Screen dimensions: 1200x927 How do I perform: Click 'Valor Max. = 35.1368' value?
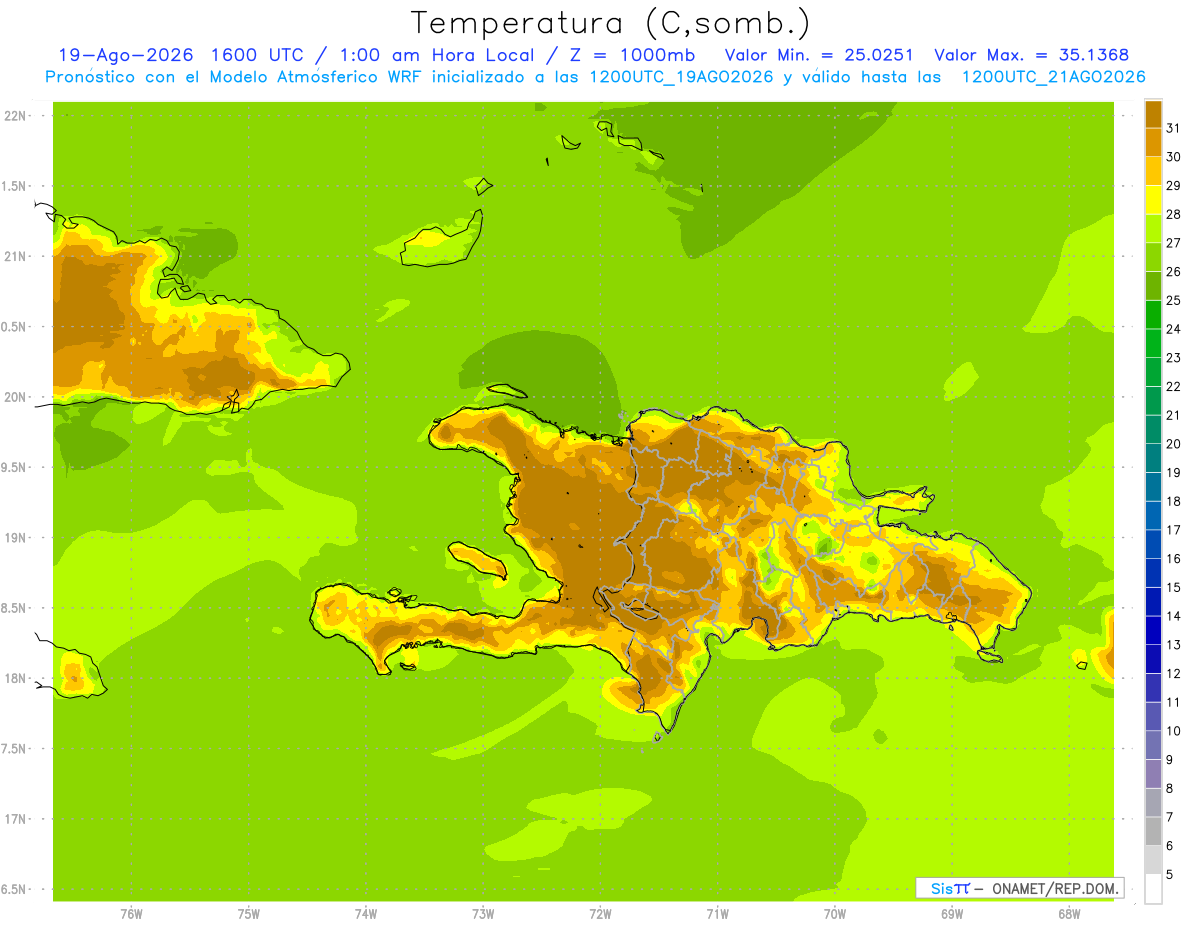point(1032,55)
